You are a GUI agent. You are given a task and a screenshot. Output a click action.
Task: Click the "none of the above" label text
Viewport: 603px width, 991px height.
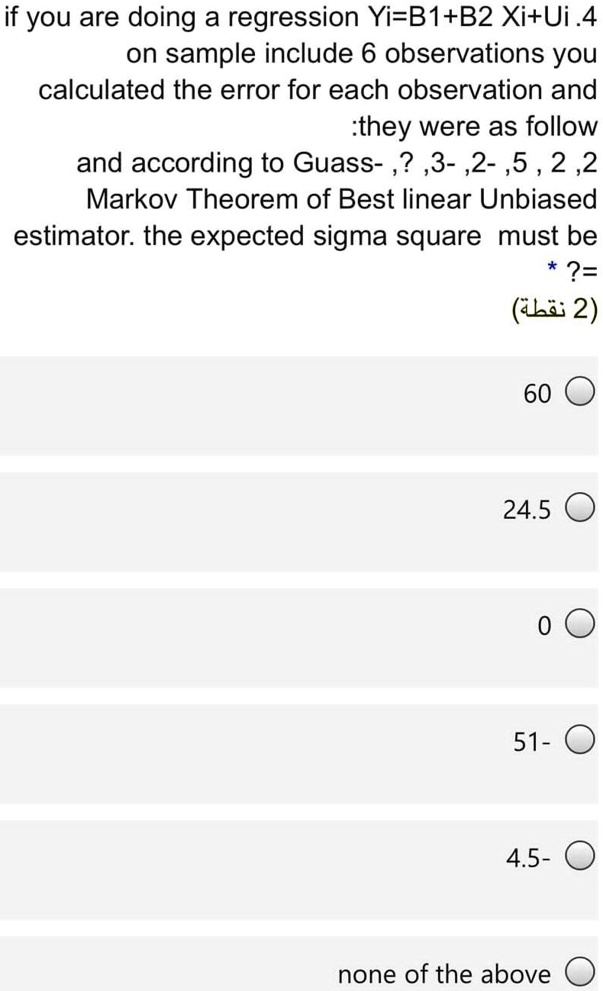(444, 973)
